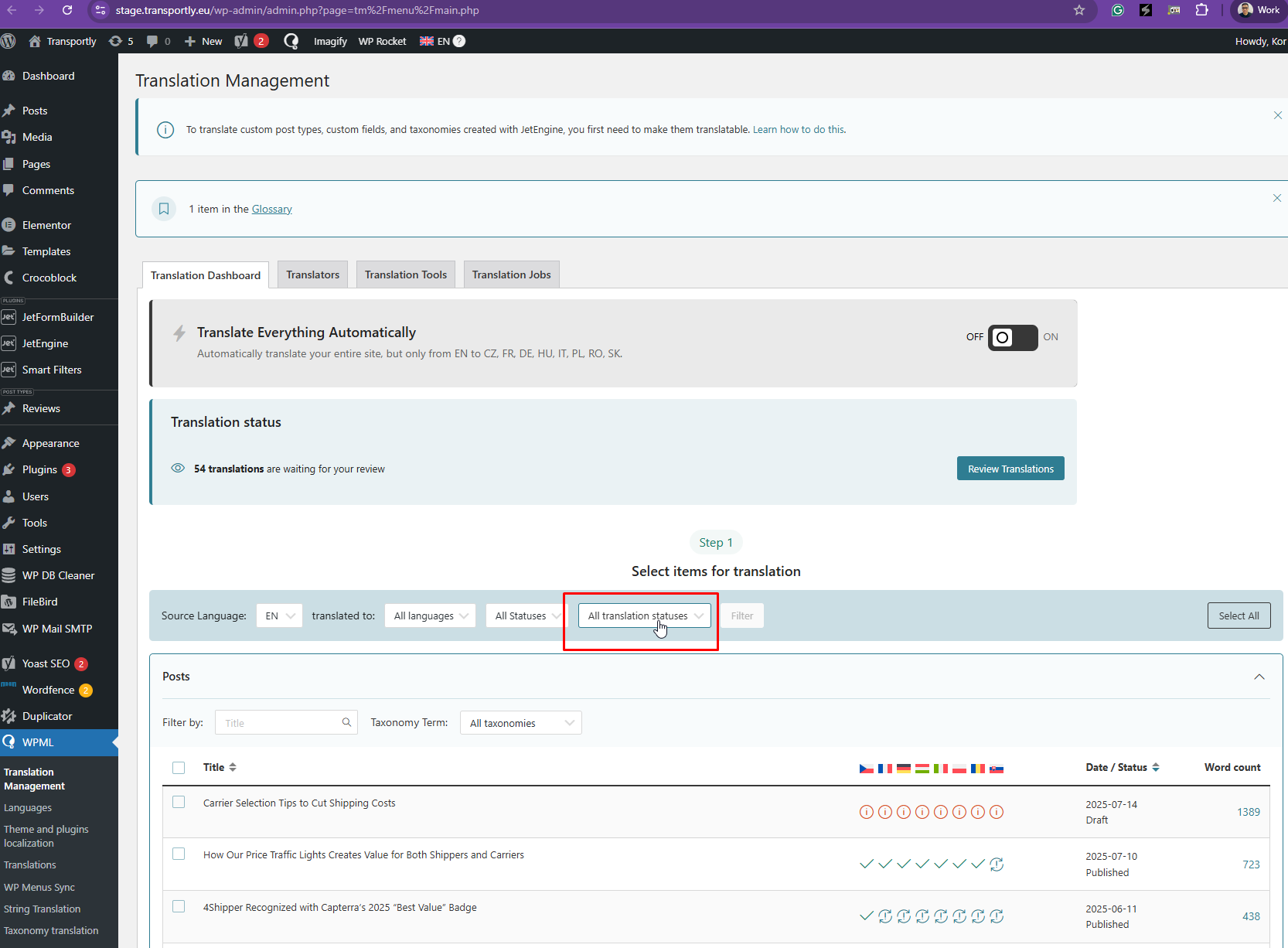
Task: Click the glossary bookmark icon
Action: [x=164, y=209]
